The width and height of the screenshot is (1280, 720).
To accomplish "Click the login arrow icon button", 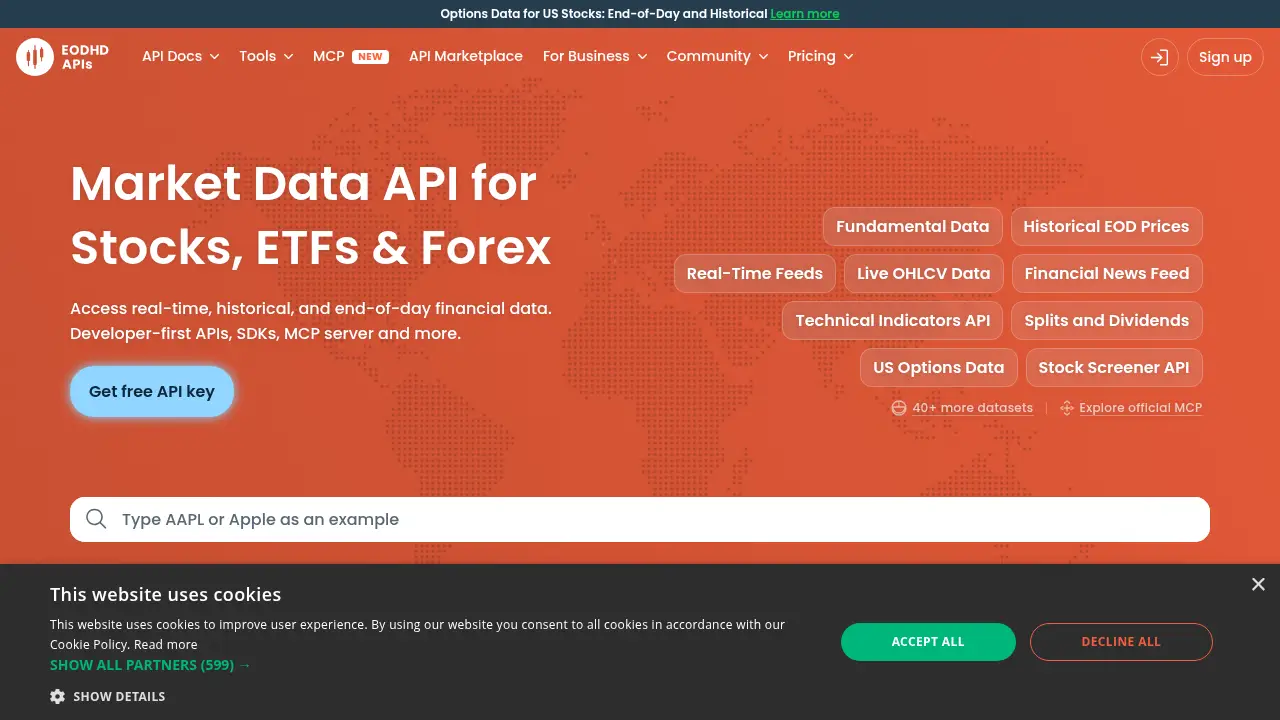I will [1160, 57].
